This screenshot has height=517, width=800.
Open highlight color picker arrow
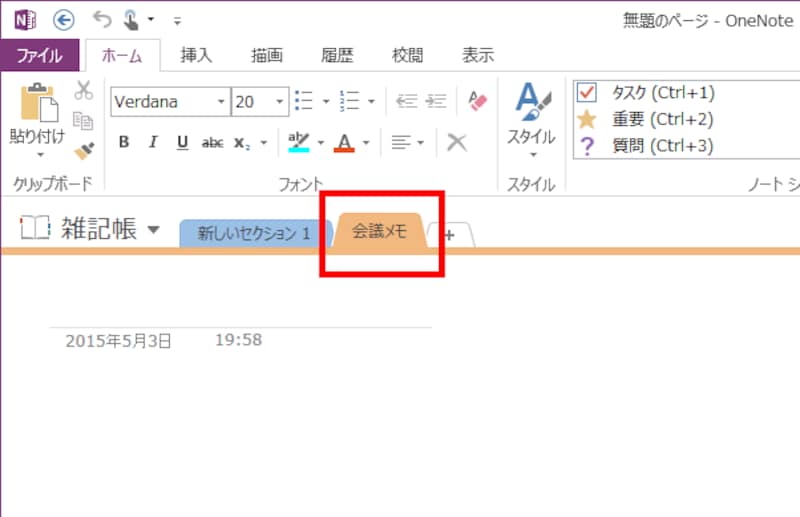[x=321, y=142]
